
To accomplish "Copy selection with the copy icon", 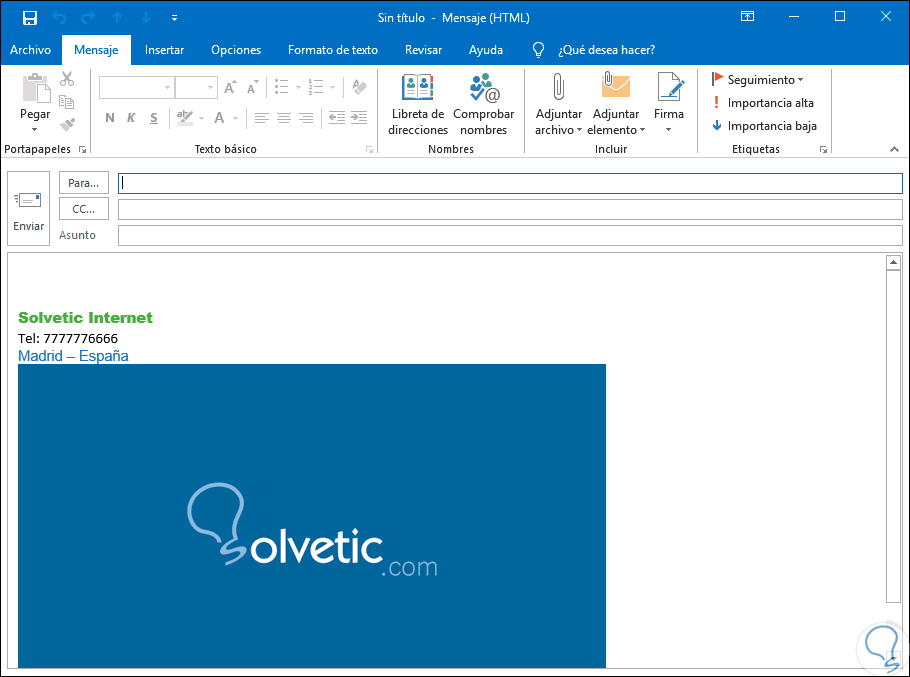I will tap(67, 102).
